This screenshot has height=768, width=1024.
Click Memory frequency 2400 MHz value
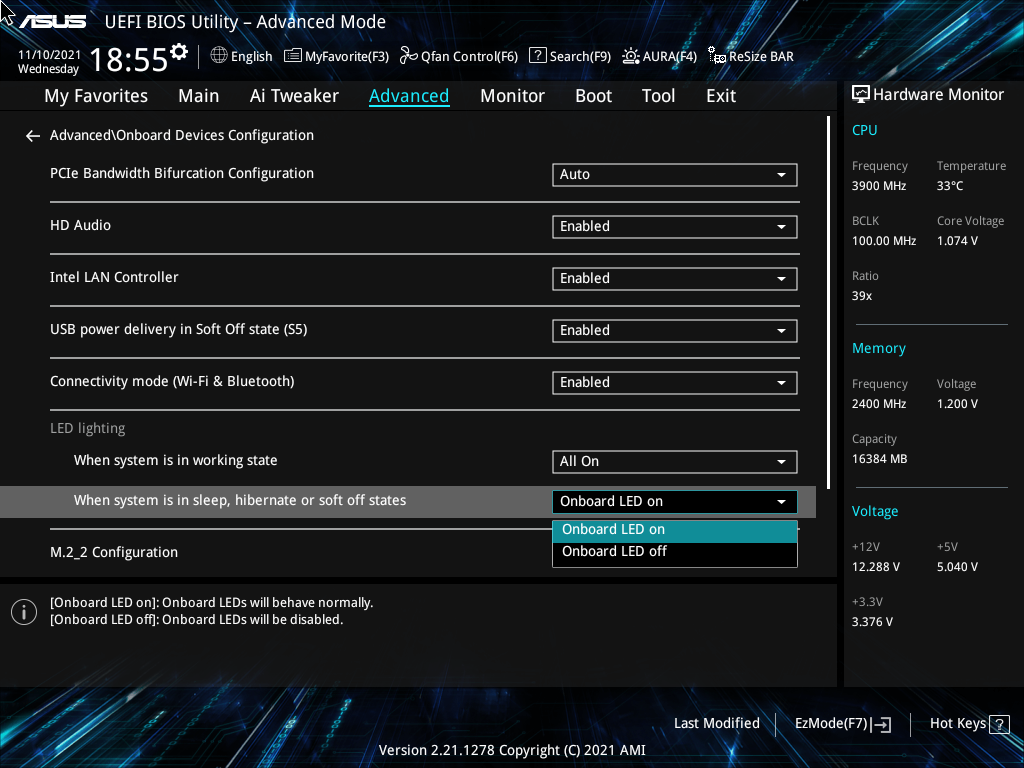[878, 404]
